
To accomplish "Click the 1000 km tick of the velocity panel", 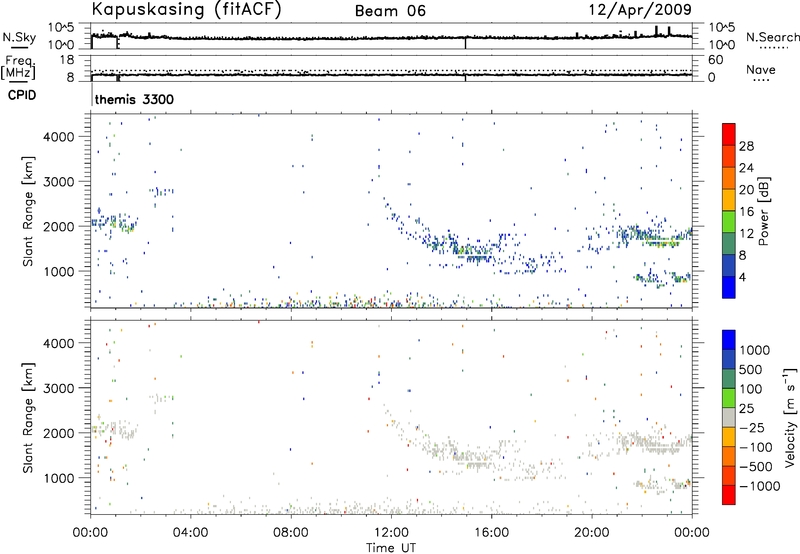I will pos(60,478).
